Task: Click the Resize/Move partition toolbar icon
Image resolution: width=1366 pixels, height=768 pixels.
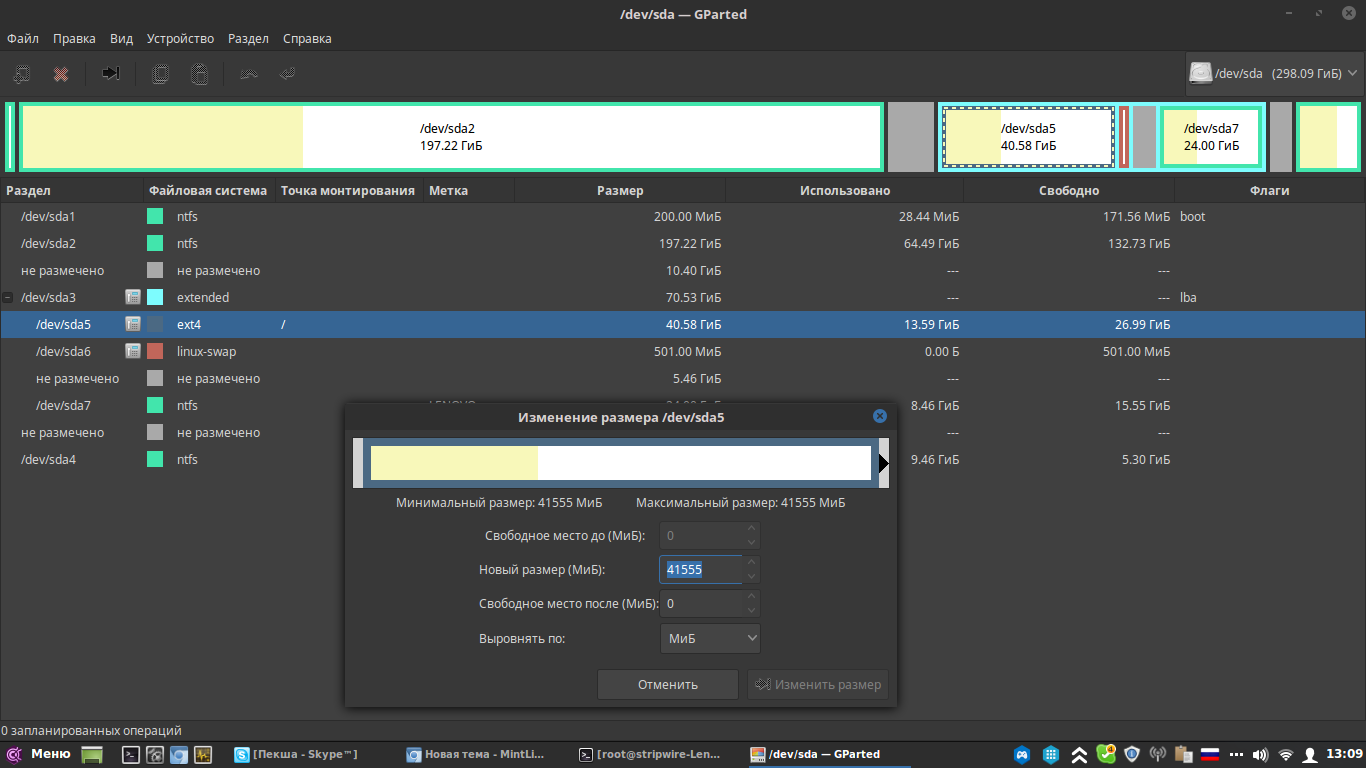Action: (x=111, y=74)
